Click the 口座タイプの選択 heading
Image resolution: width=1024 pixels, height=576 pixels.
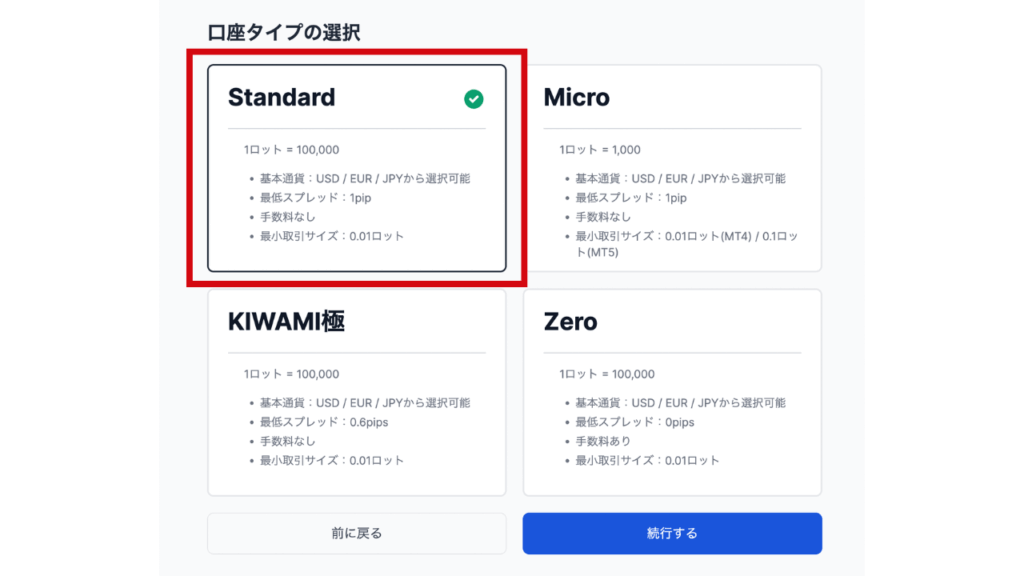coord(284,32)
